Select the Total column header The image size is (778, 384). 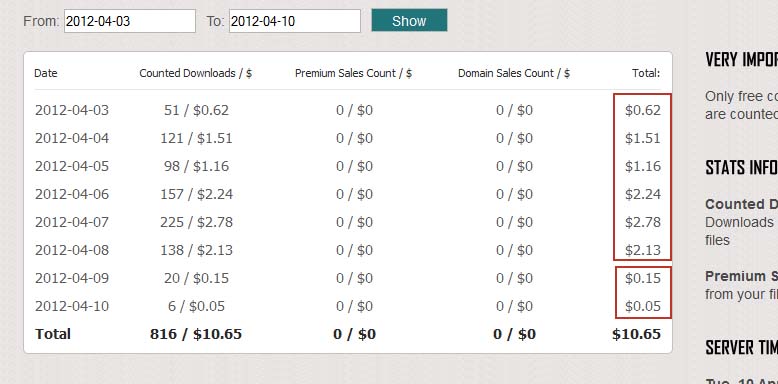click(x=646, y=73)
